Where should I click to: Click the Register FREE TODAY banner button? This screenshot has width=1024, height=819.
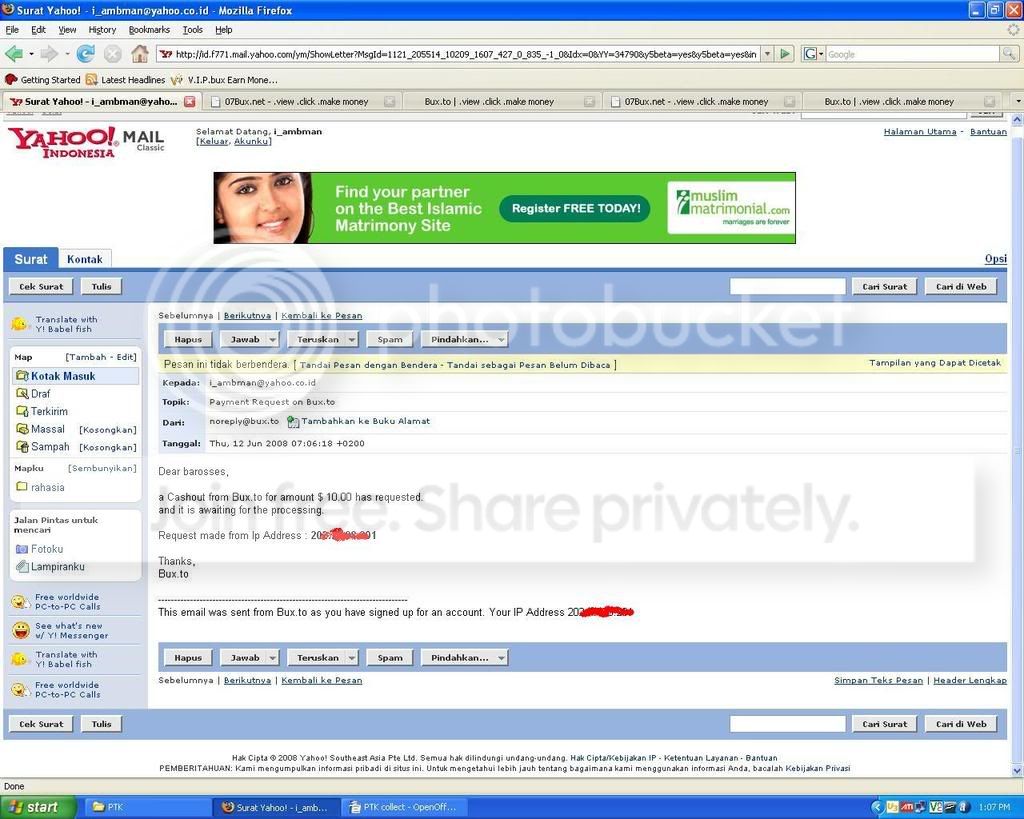(x=575, y=208)
